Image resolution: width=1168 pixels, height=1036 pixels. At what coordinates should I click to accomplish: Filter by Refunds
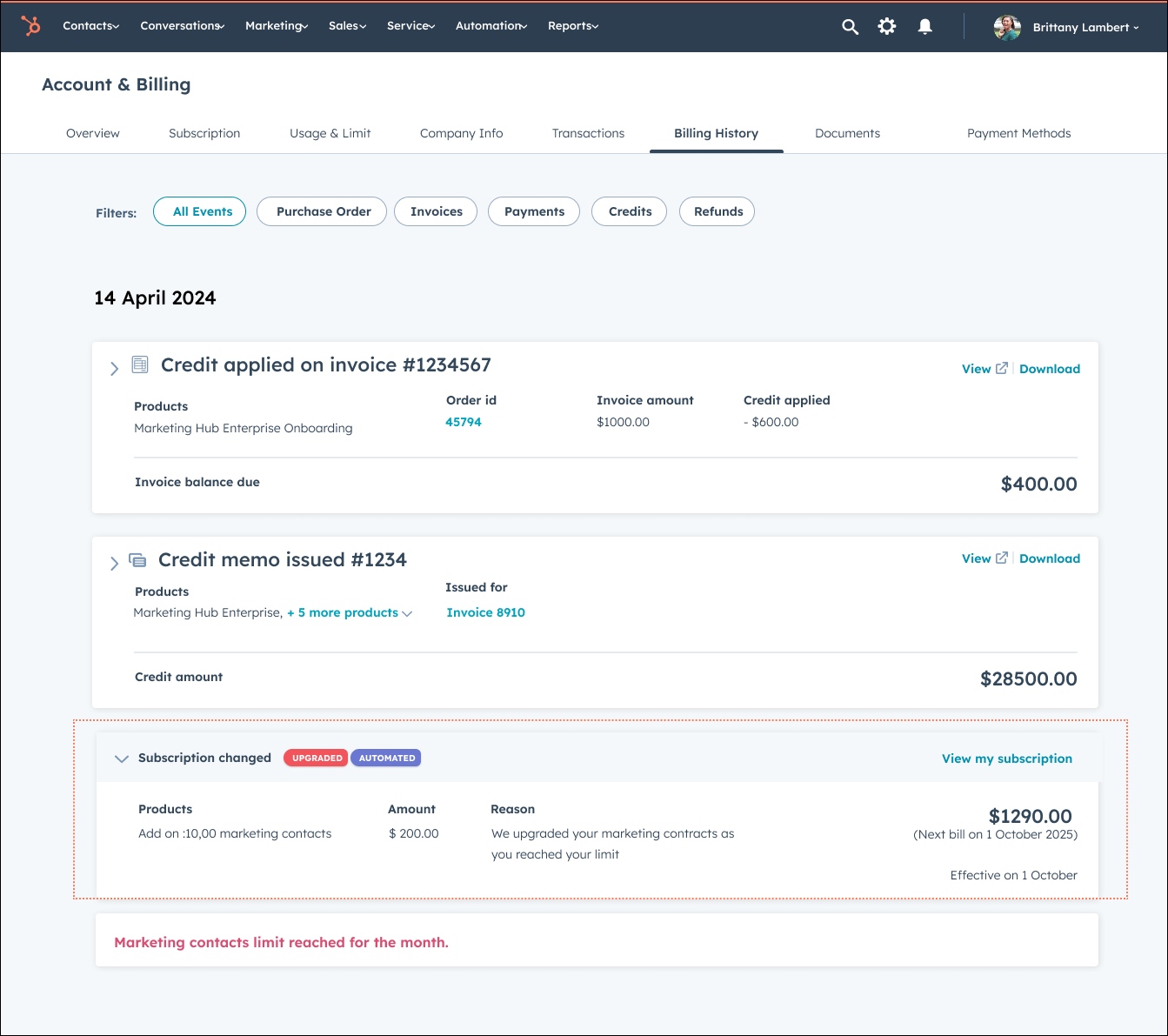point(717,211)
